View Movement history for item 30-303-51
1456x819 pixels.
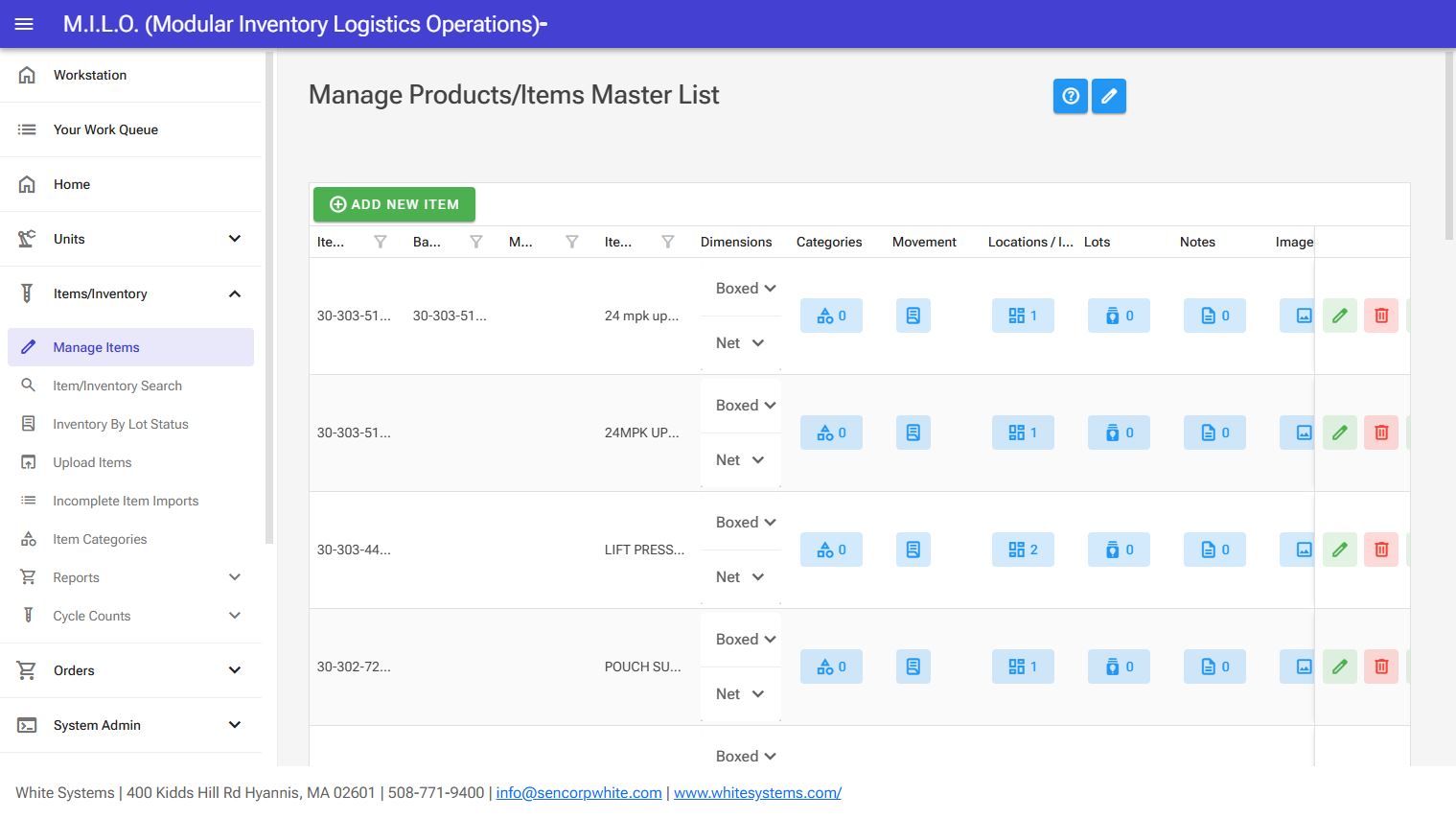[x=913, y=315]
